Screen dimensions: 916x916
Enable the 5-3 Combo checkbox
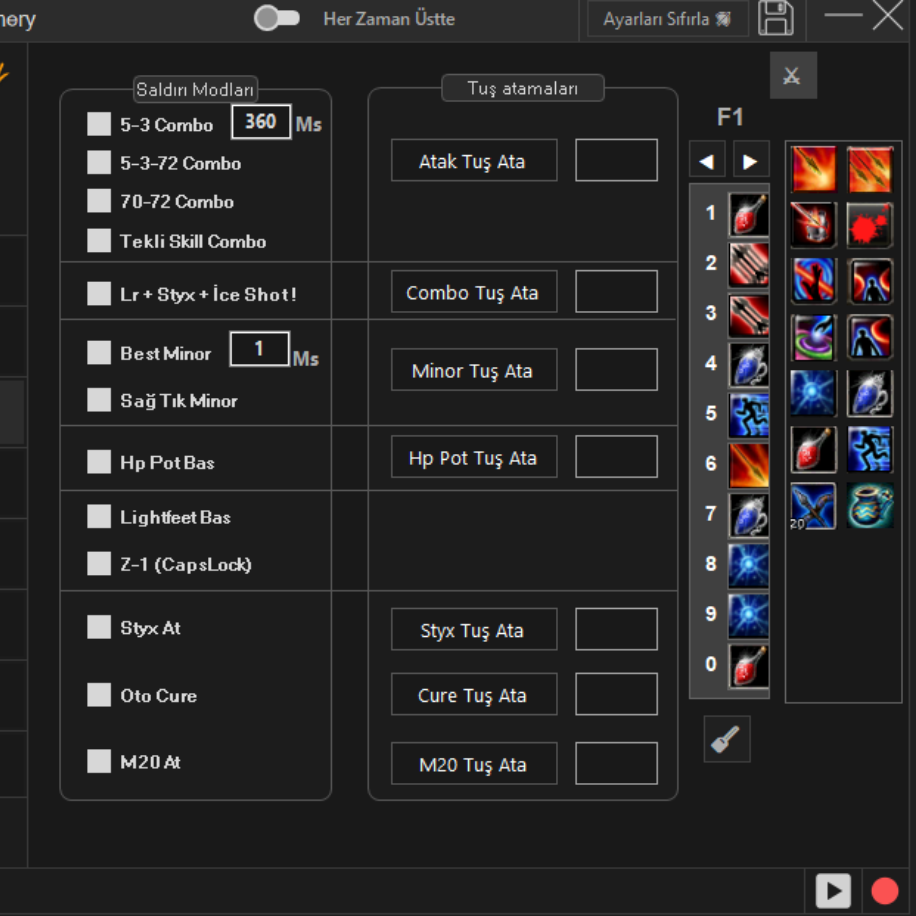99,124
